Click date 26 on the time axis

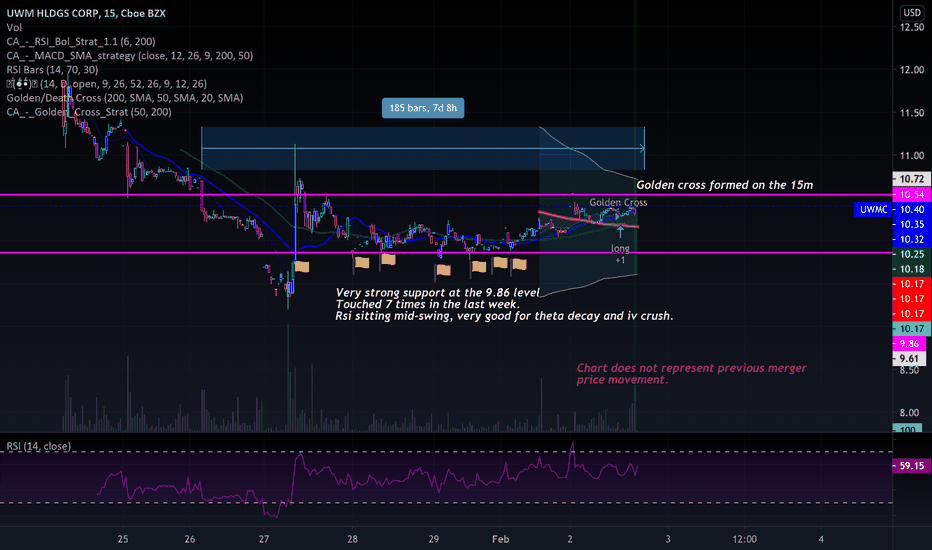tap(190, 539)
